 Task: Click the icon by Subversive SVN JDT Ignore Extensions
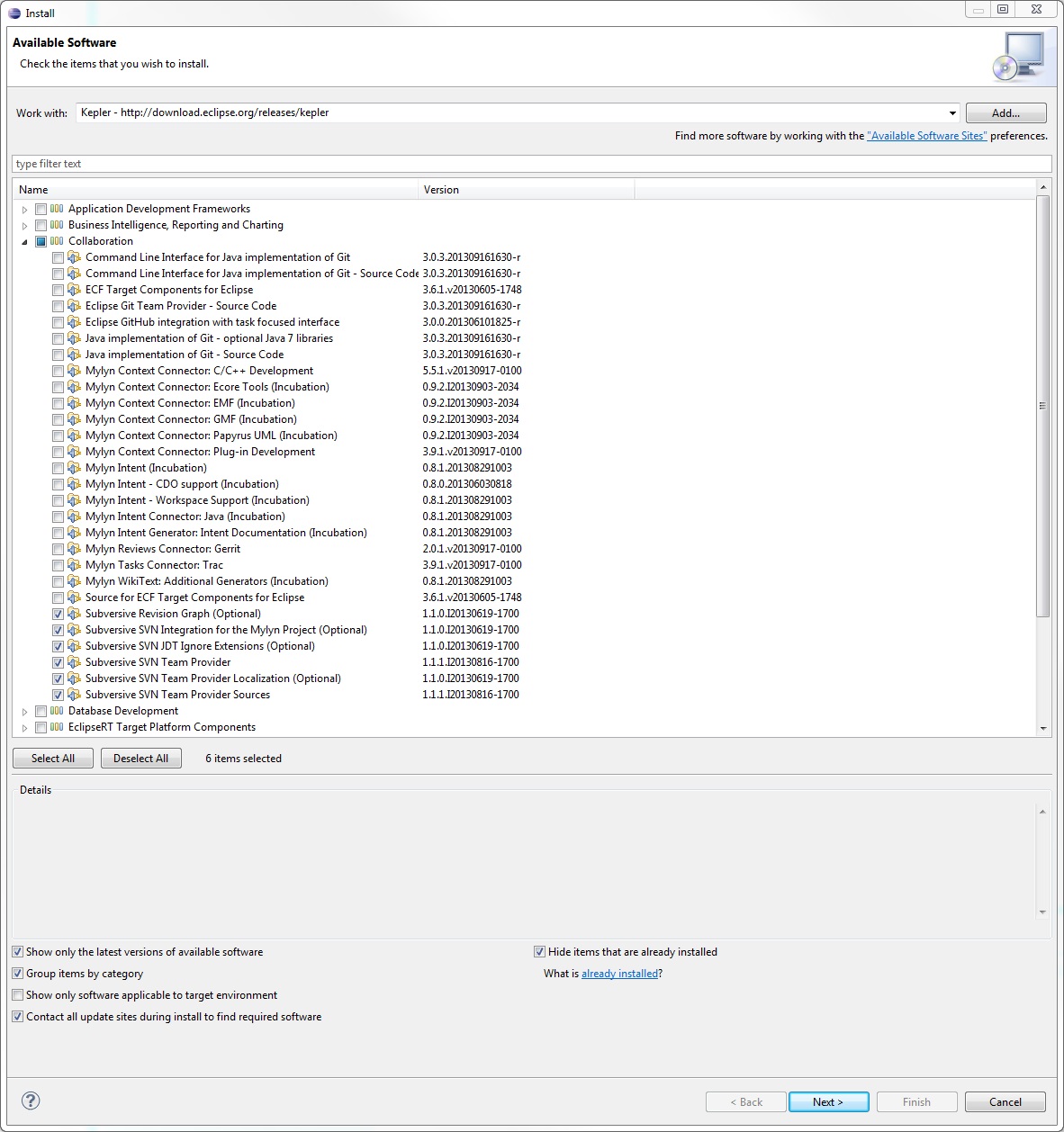75,646
